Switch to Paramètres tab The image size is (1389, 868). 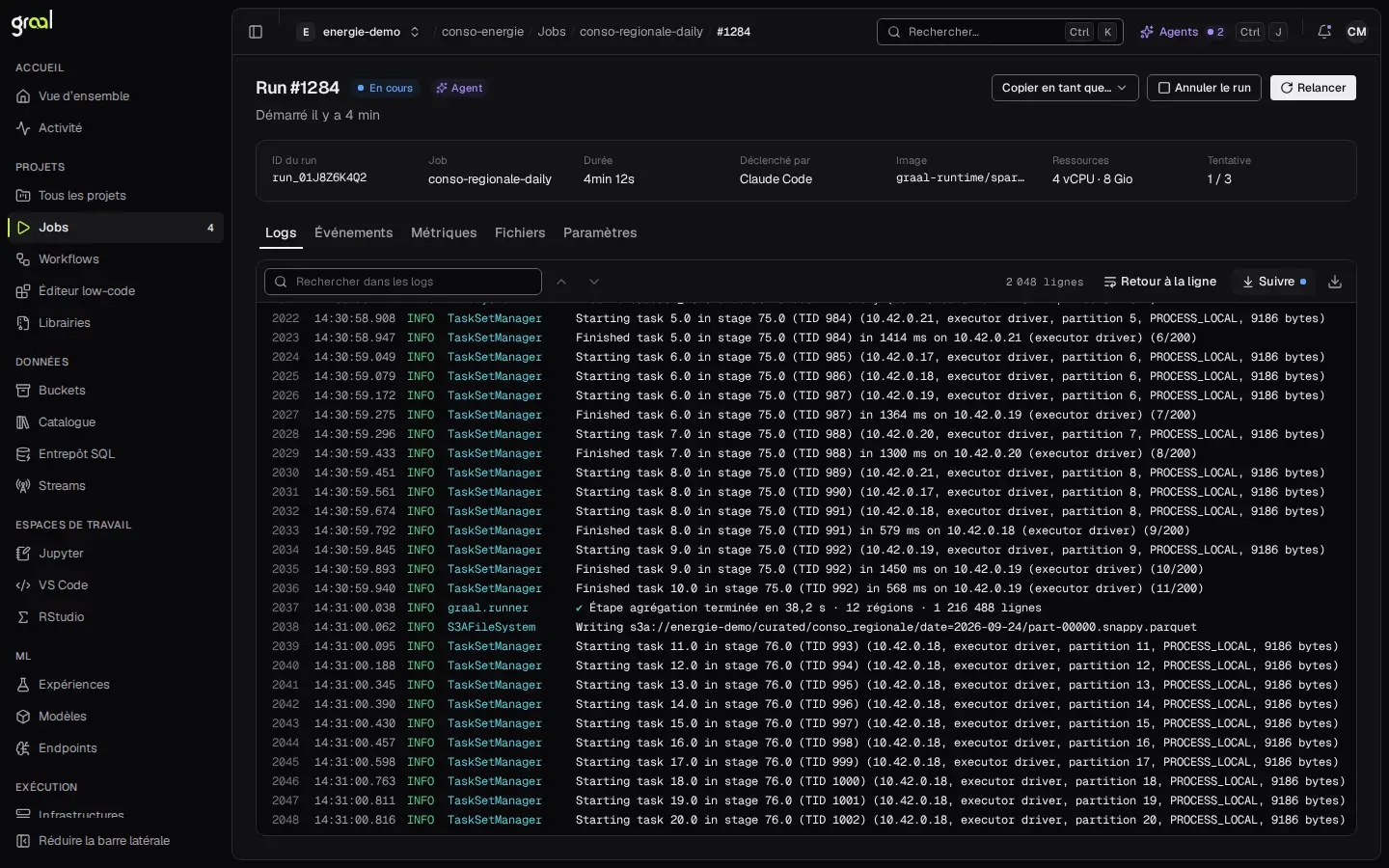[600, 232]
